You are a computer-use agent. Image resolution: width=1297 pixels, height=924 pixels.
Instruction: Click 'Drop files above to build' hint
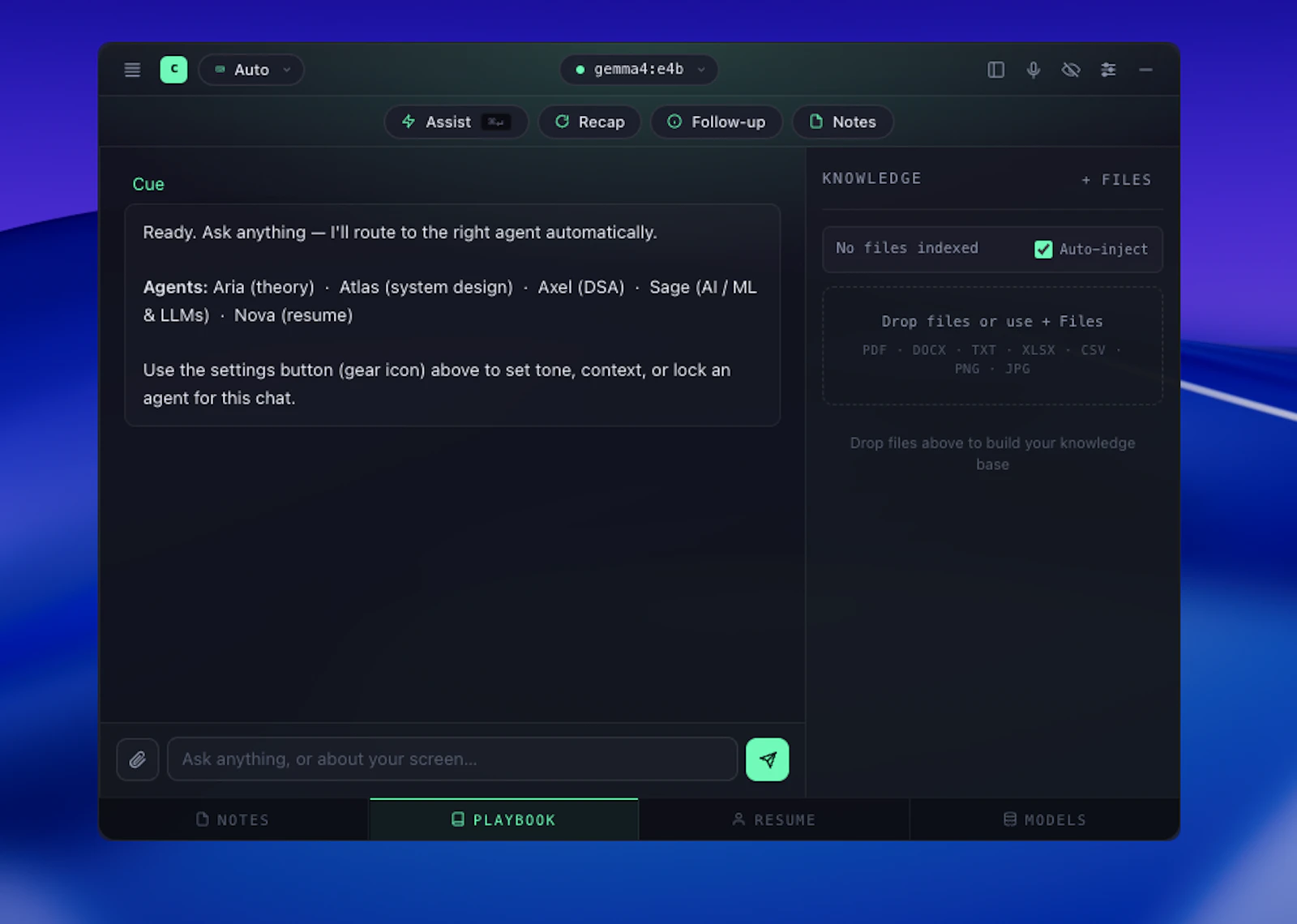click(993, 453)
